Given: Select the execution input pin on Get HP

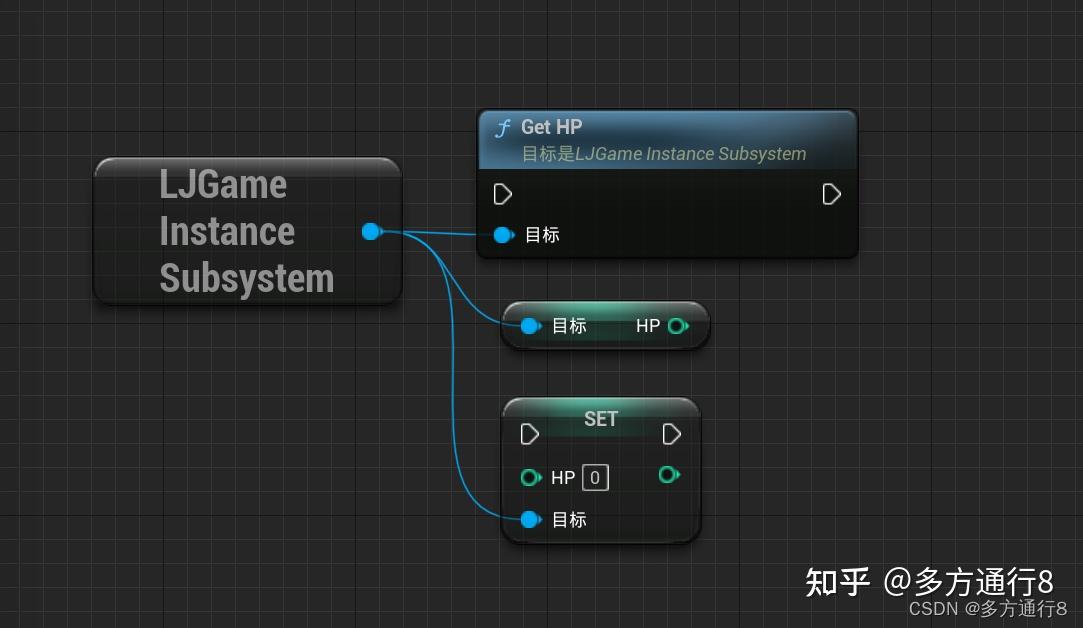Looking at the screenshot, I should (502, 194).
